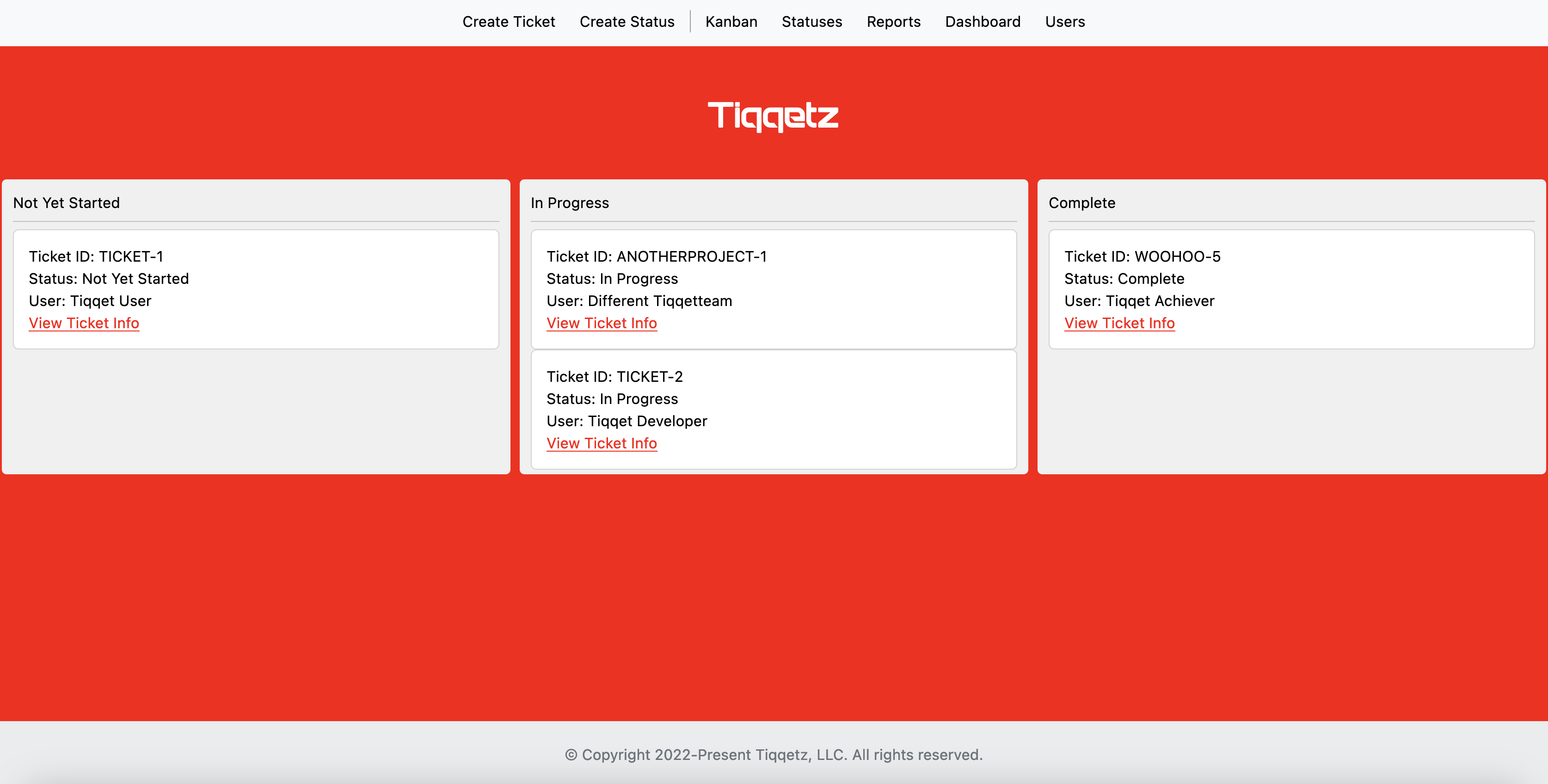Image resolution: width=1548 pixels, height=784 pixels.
Task: Click the copyright footer text
Action: click(x=774, y=754)
